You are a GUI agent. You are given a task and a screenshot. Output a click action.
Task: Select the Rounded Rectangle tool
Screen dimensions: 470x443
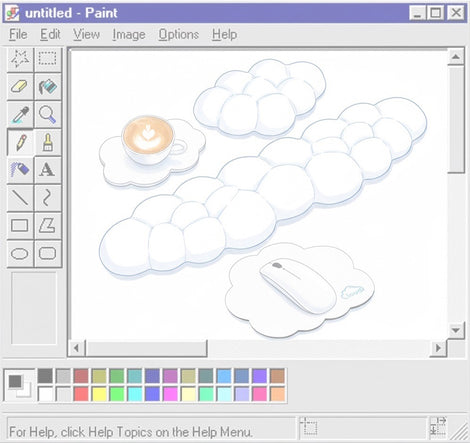48,254
